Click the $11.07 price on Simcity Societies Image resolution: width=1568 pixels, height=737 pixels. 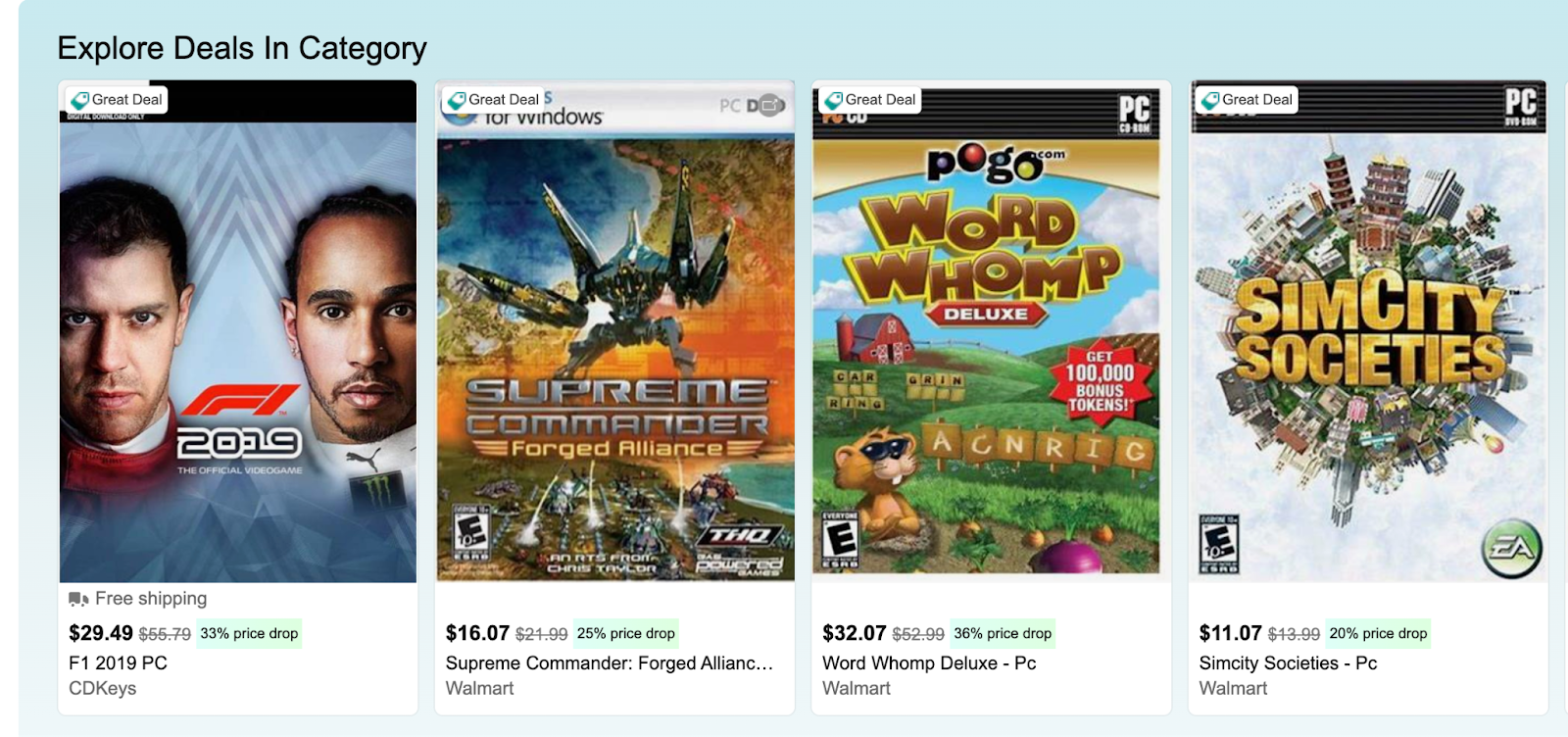(x=1230, y=633)
